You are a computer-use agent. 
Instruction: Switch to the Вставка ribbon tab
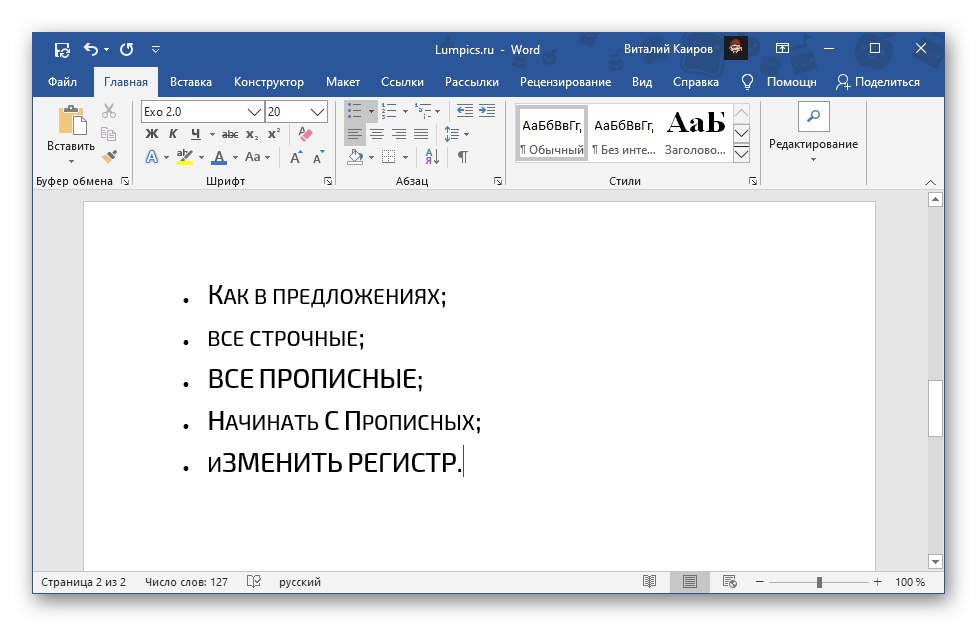(x=191, y=82)
